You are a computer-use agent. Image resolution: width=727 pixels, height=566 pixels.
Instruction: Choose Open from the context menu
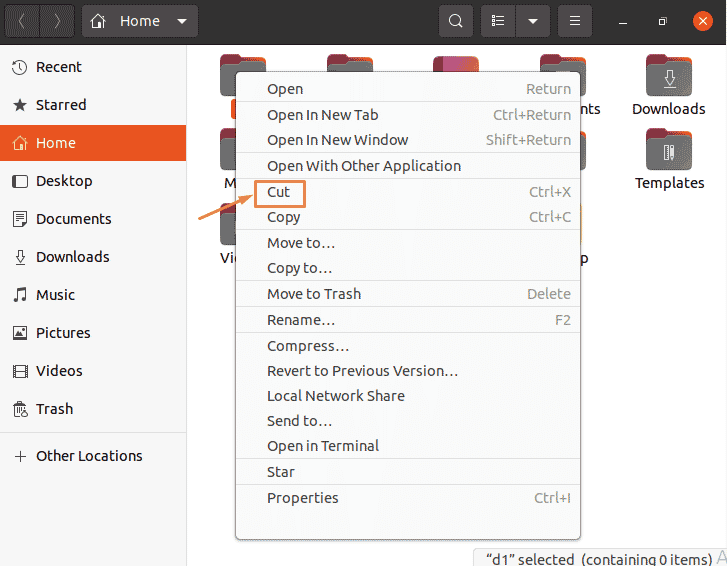tap(408, 89)
